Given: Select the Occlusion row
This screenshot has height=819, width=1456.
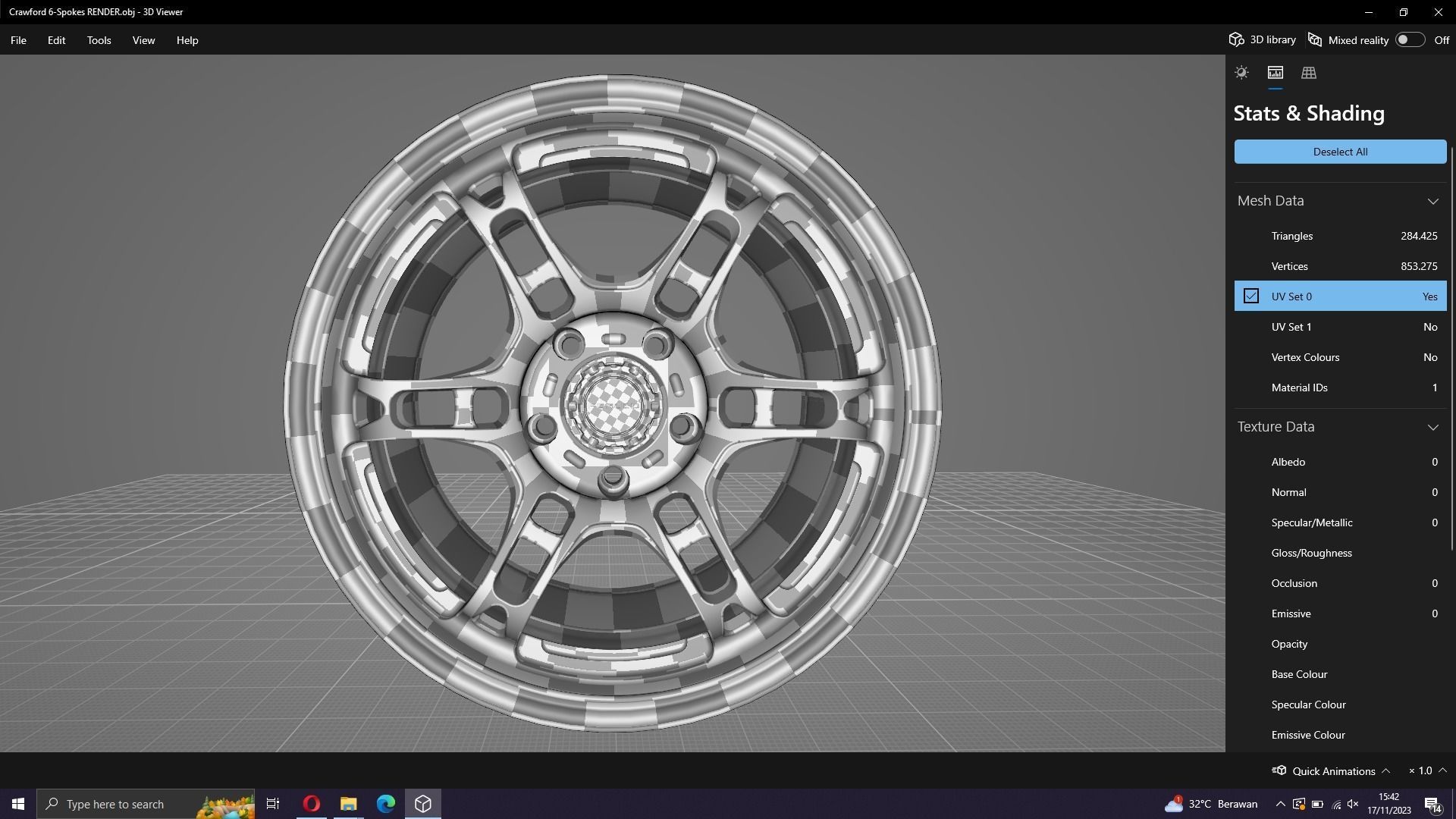Looking at the screenshot, I should point(1340,583).
